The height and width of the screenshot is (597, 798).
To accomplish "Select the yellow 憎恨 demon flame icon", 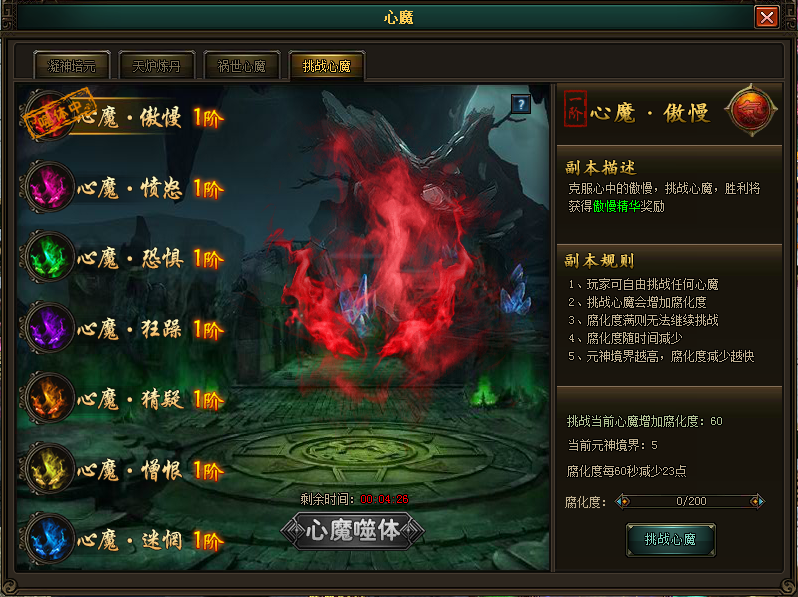I will point(49,469).
